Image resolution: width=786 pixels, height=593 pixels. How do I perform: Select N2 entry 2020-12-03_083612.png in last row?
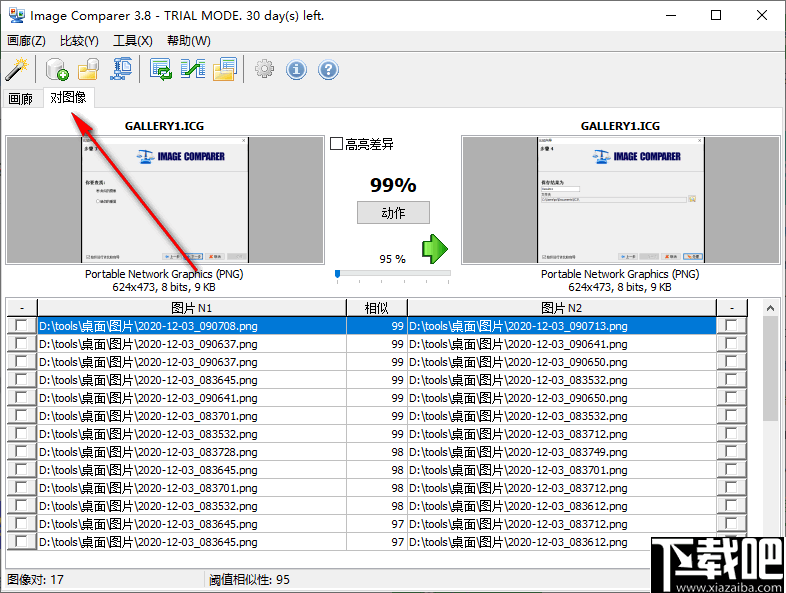[x=561, y=542]
